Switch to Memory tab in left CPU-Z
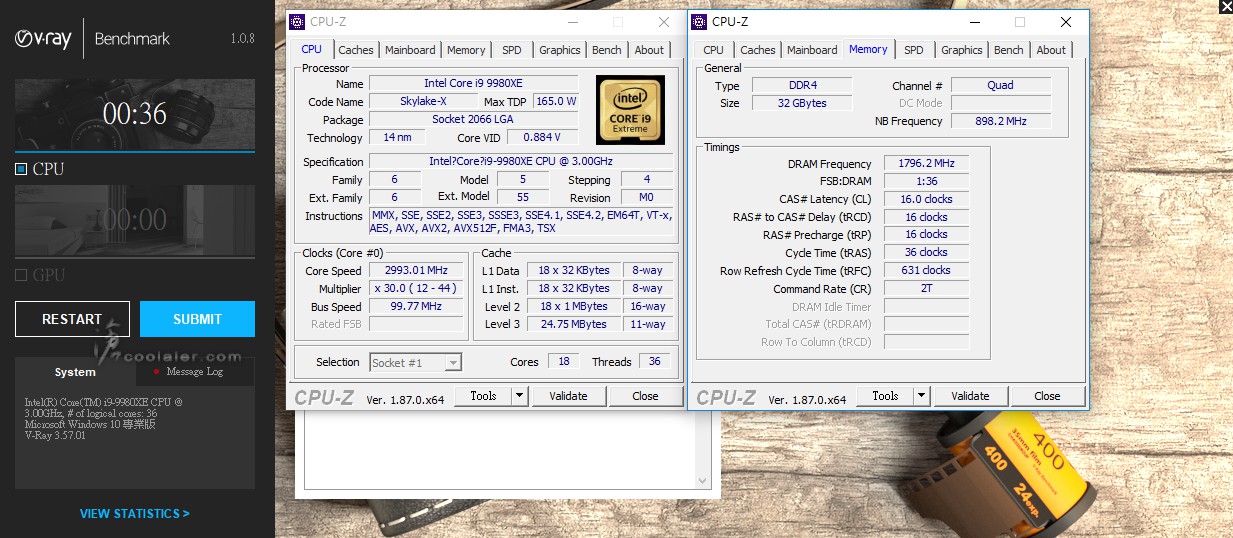This screenshot has width=1233, height=538. pos(466,50)
